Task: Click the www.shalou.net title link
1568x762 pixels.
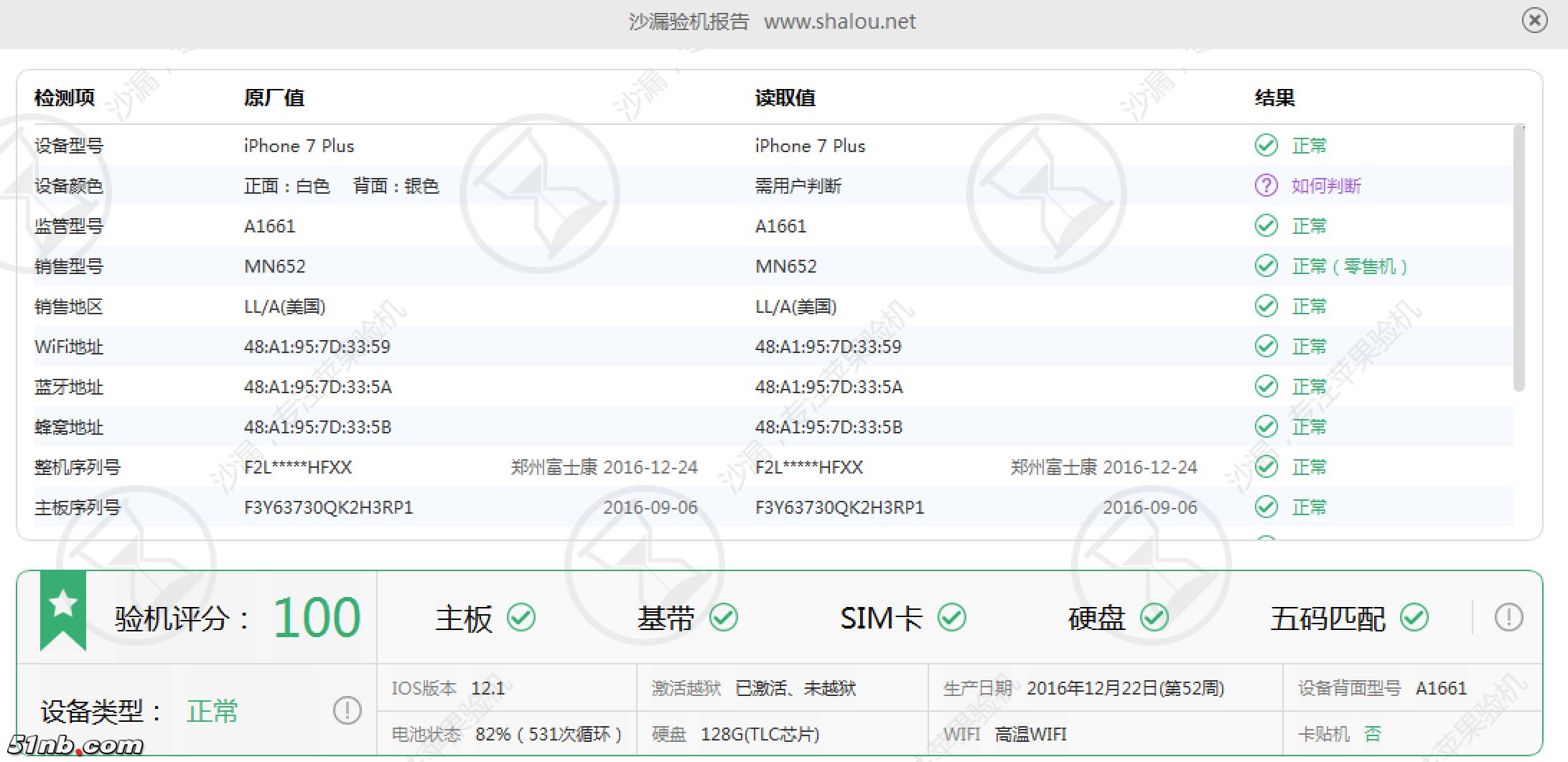Action: pyautogui.click(x=839, y=22)
